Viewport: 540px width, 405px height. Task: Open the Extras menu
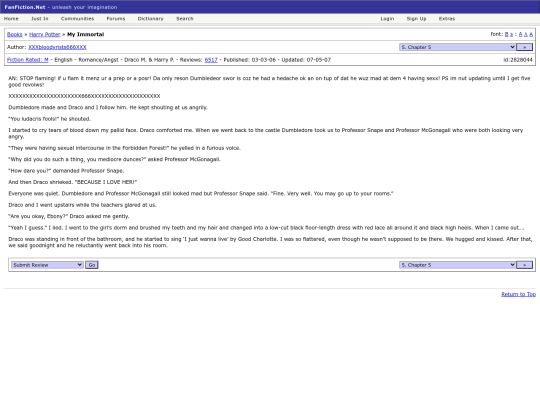coord(447,19)
